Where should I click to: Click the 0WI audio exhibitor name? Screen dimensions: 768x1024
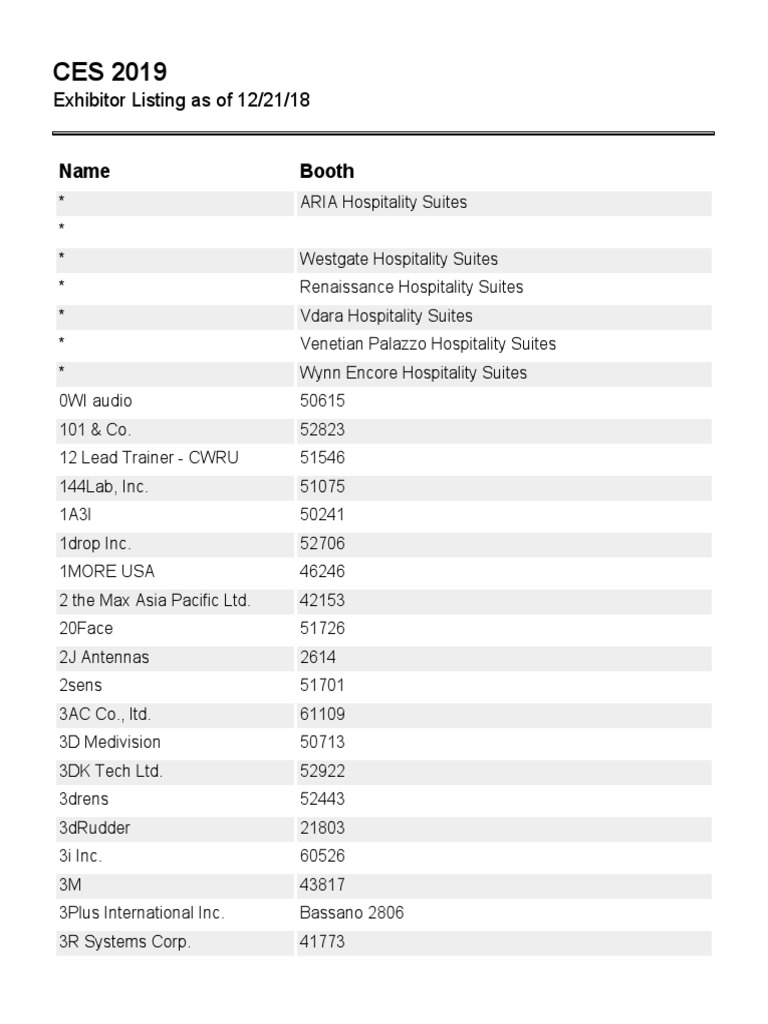95,401
